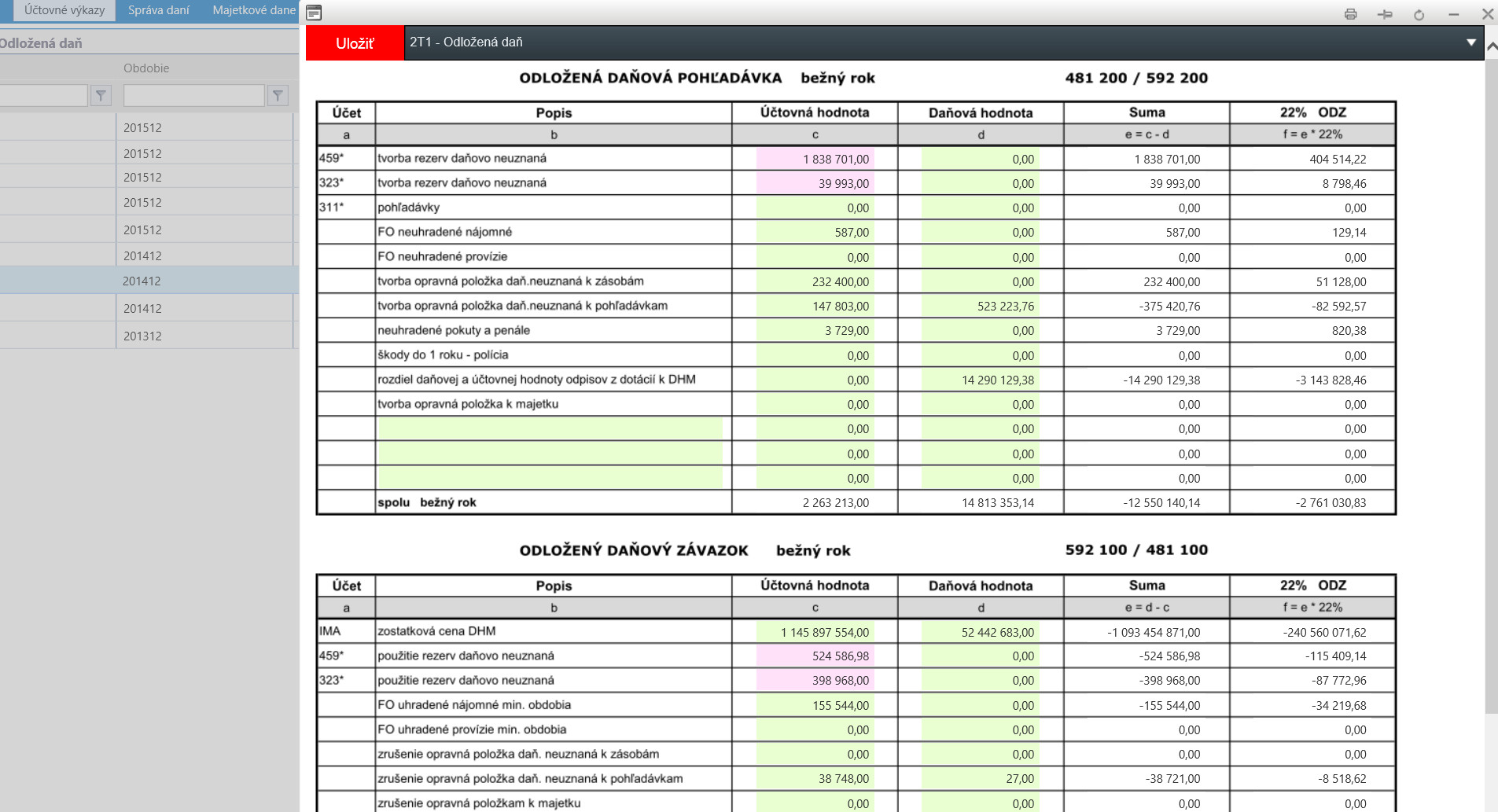Click the Obdobie filter input field
Image resolution: width=1498 pixels, height=812 pixels.
[x=193, y=96]
